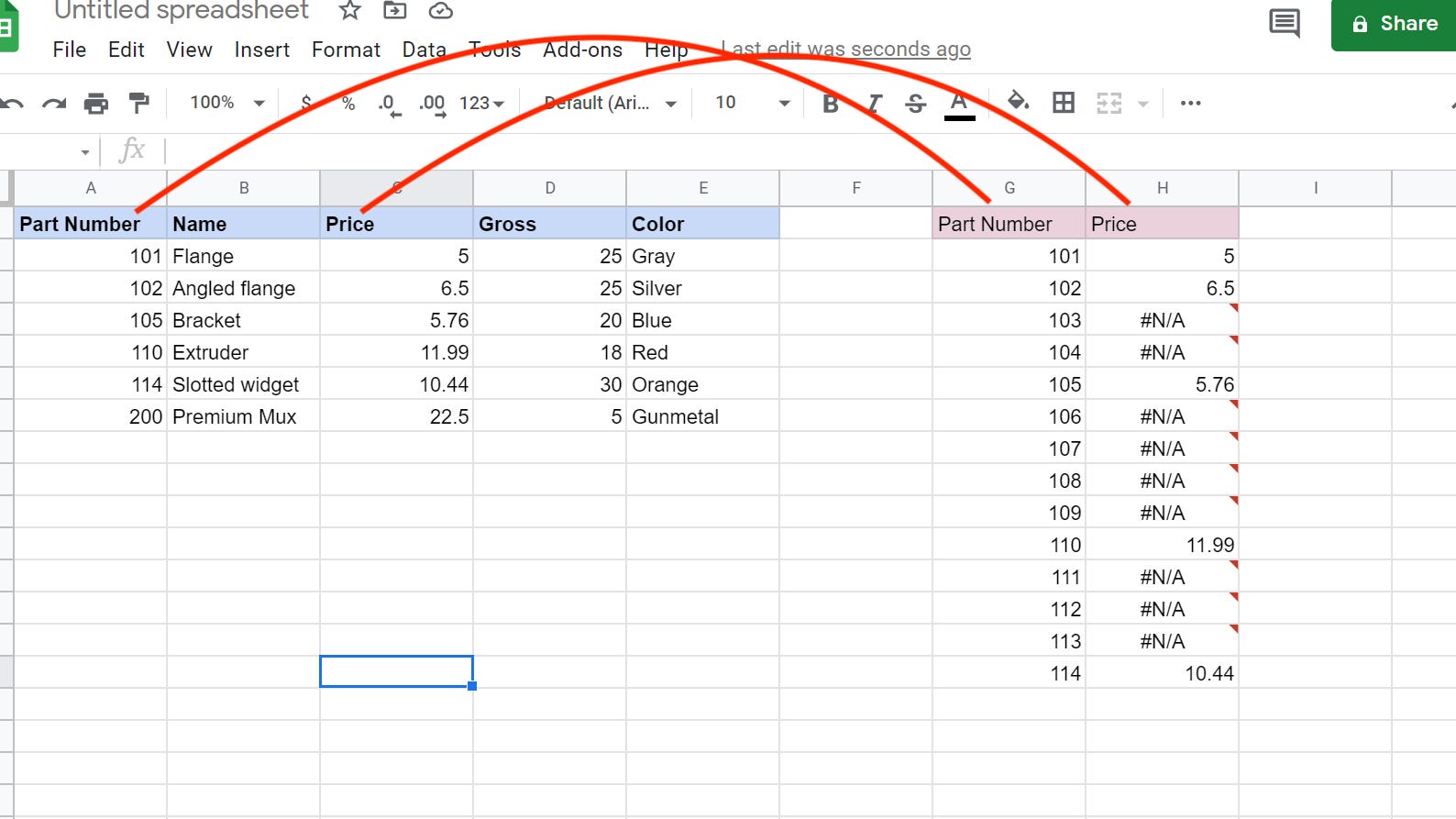Open the Borders tool
Image resolution: width=1456 pixels, height=819 pixels.
1064,103
